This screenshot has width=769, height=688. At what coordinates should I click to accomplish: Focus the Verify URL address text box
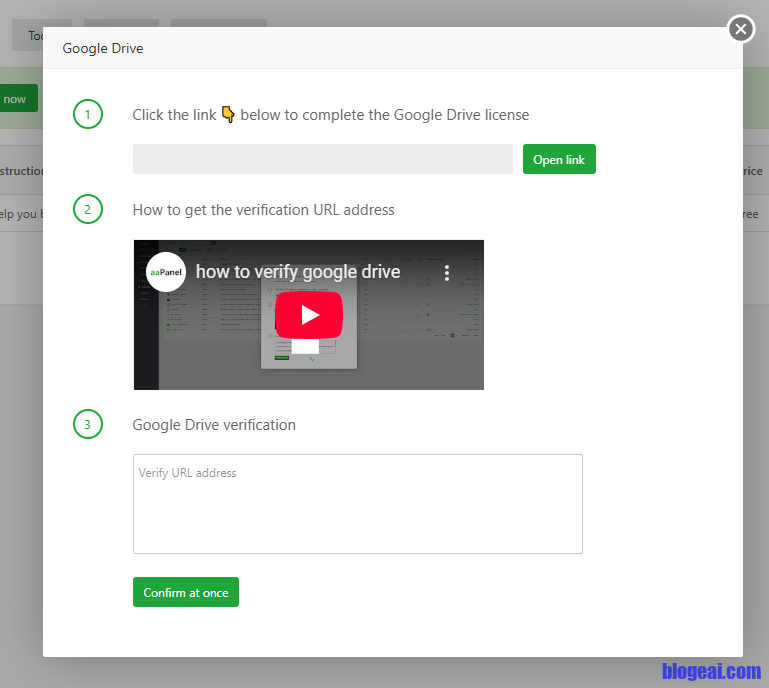coord(357,504)
